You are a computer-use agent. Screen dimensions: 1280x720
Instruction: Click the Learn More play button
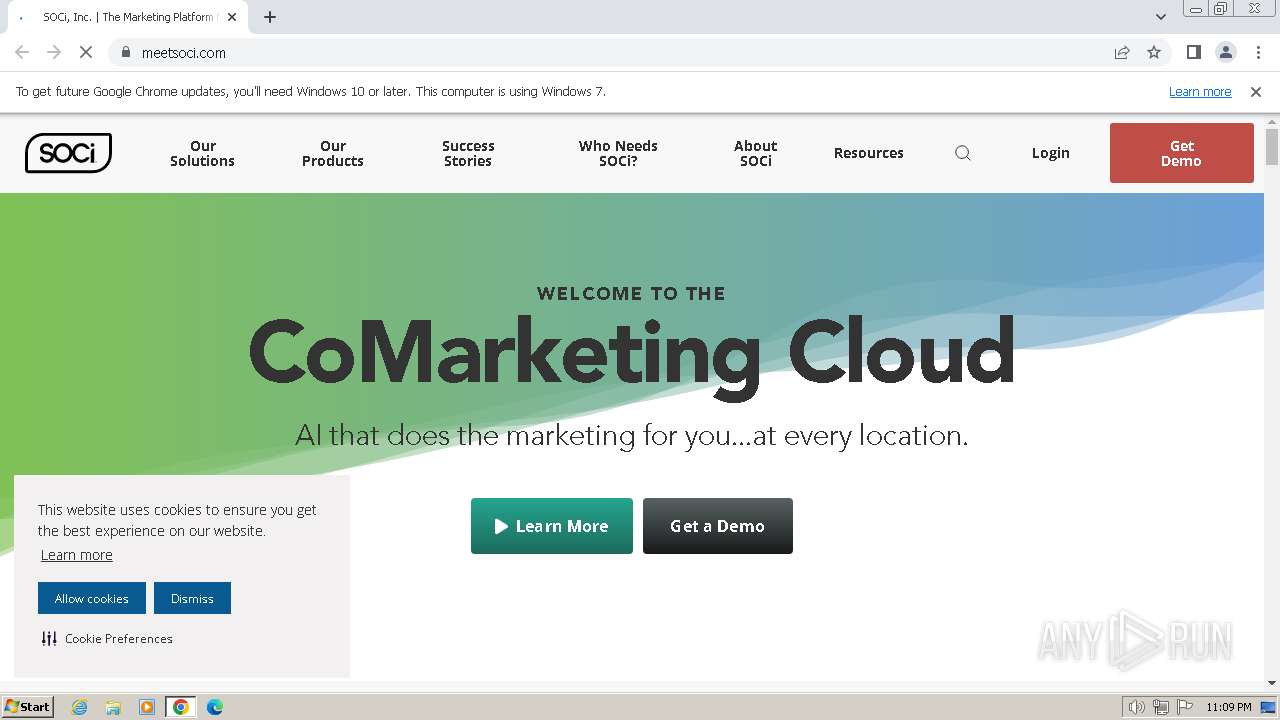click(552, 526)
